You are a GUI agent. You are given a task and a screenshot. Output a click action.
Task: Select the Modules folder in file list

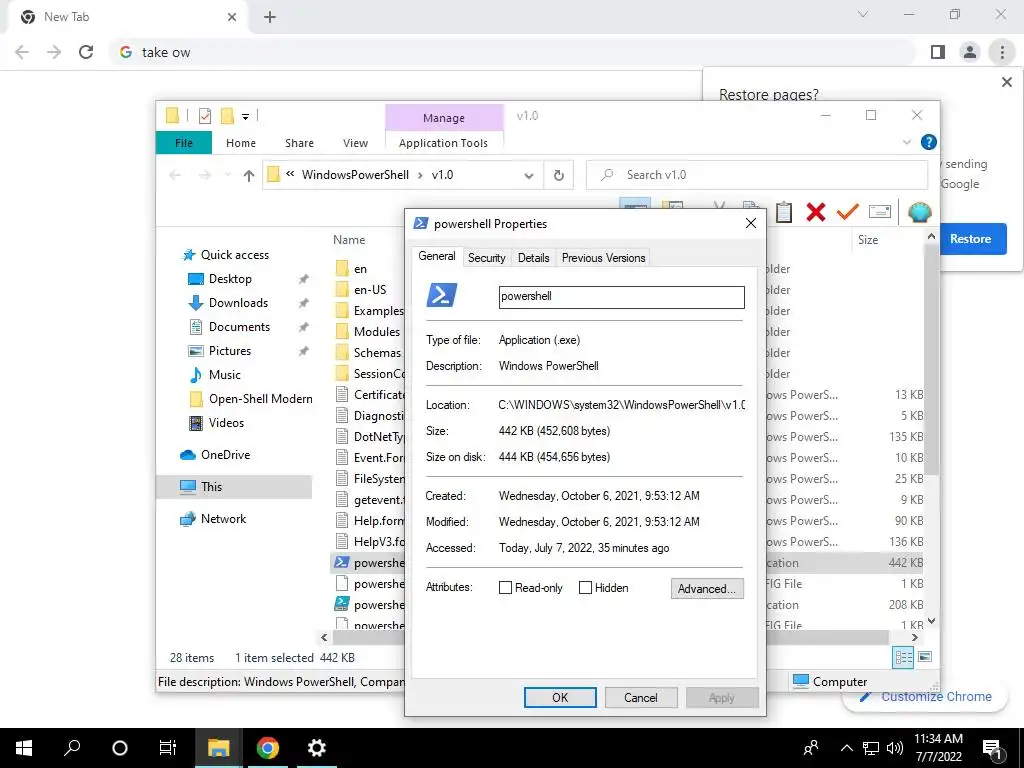coord(377,332)
